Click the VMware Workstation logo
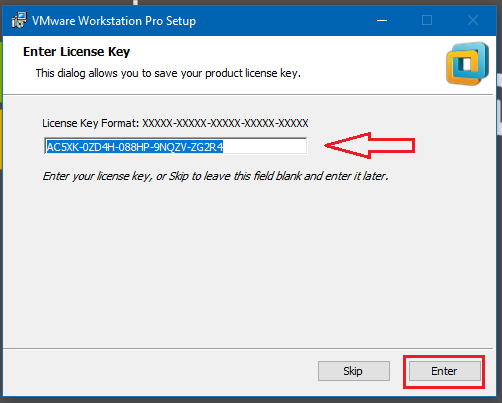Image resolution: width=502 pixels, height=403 pixels. [x=467, y=63]
